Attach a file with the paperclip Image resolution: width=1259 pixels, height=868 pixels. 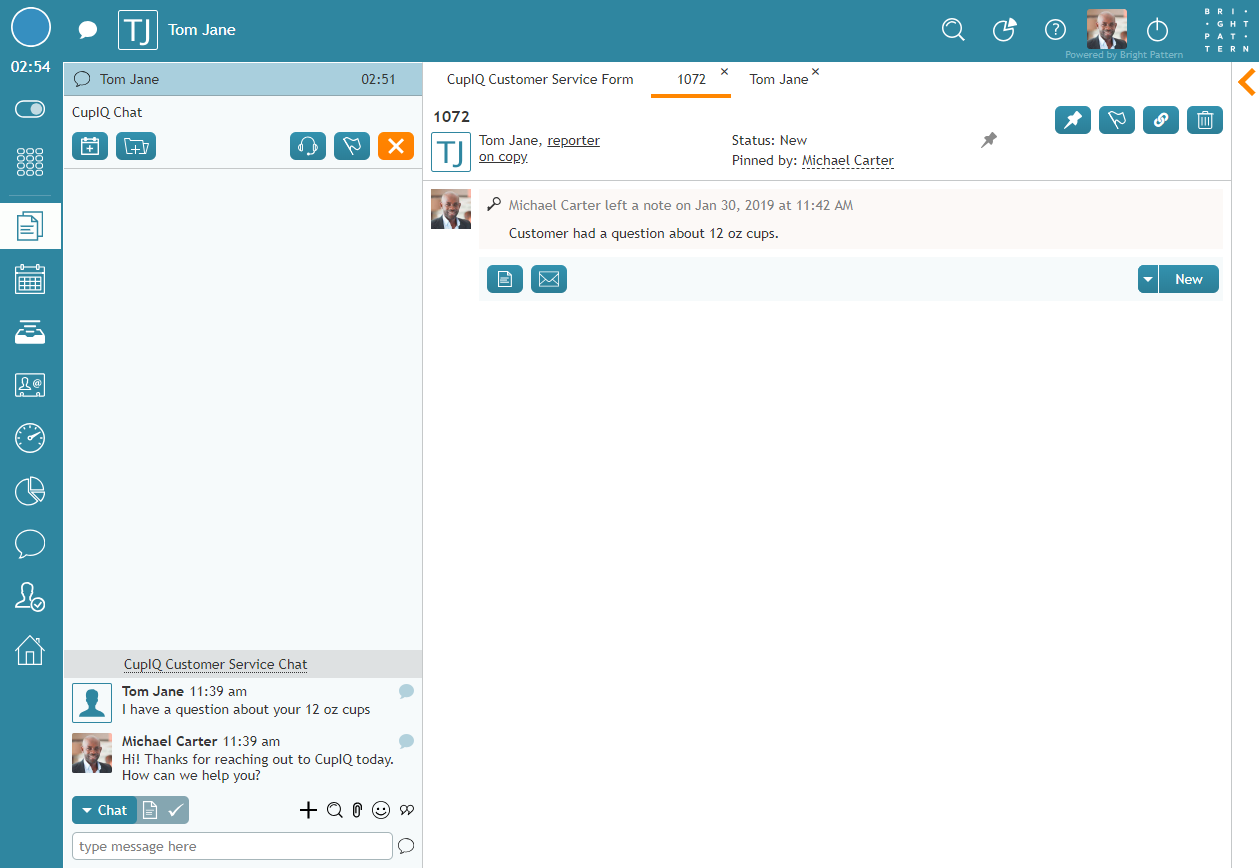pos(357,810)
